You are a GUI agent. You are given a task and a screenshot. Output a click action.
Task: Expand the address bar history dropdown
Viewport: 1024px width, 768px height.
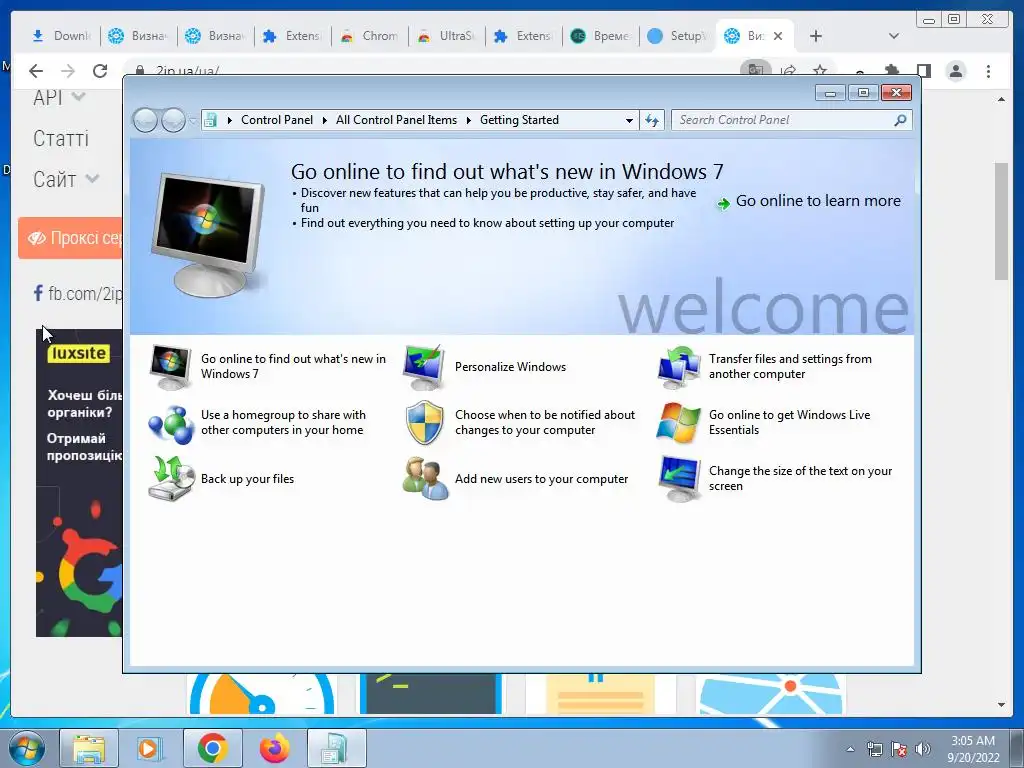(629, 120)
